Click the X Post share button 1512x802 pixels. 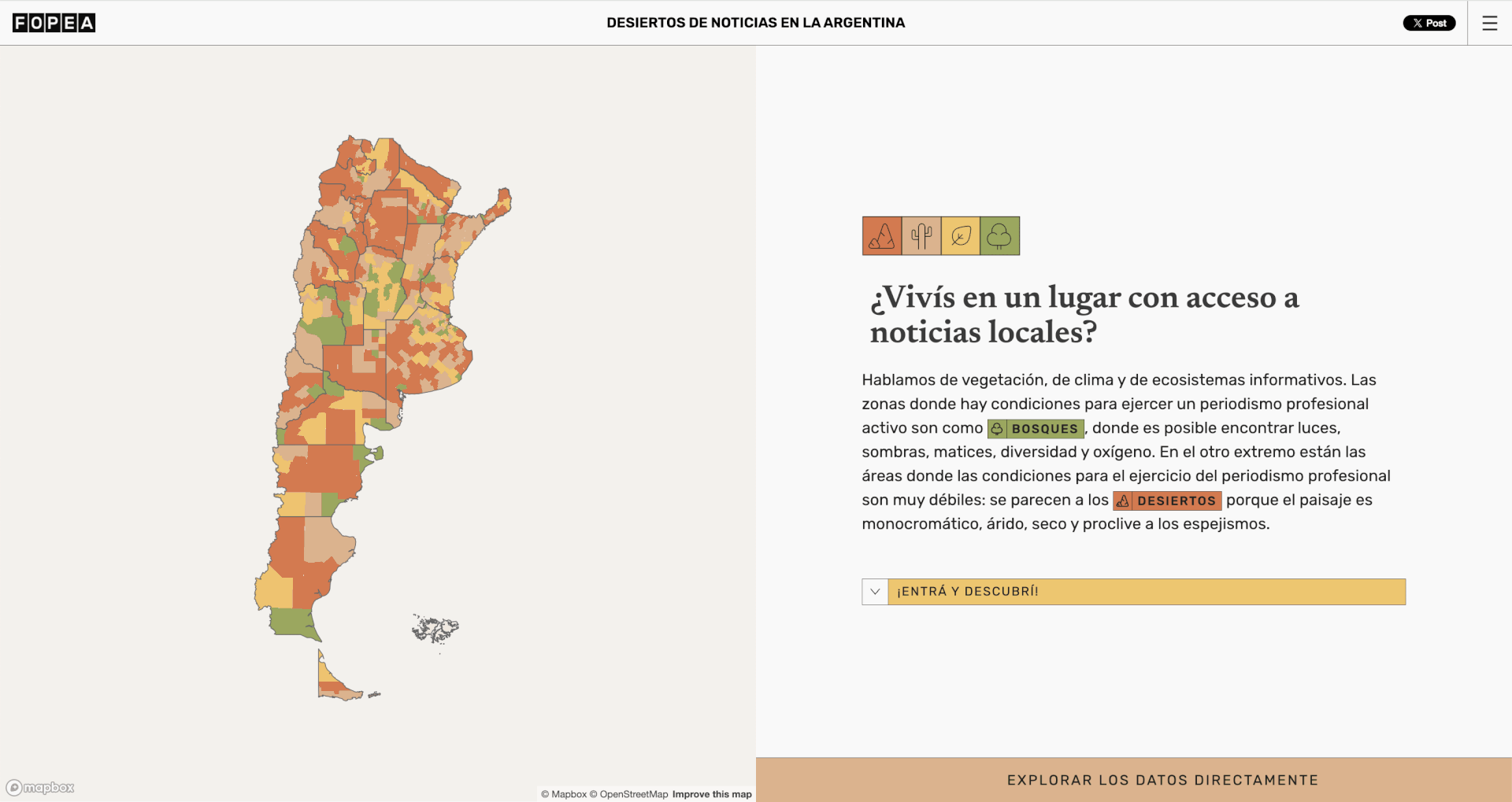tap(1429, 23)
